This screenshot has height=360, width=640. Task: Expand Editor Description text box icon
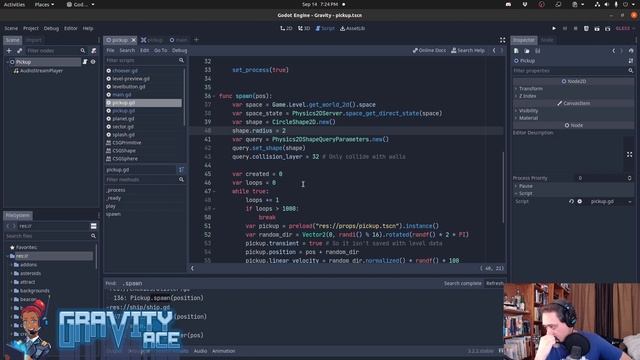tap(629, 155)
